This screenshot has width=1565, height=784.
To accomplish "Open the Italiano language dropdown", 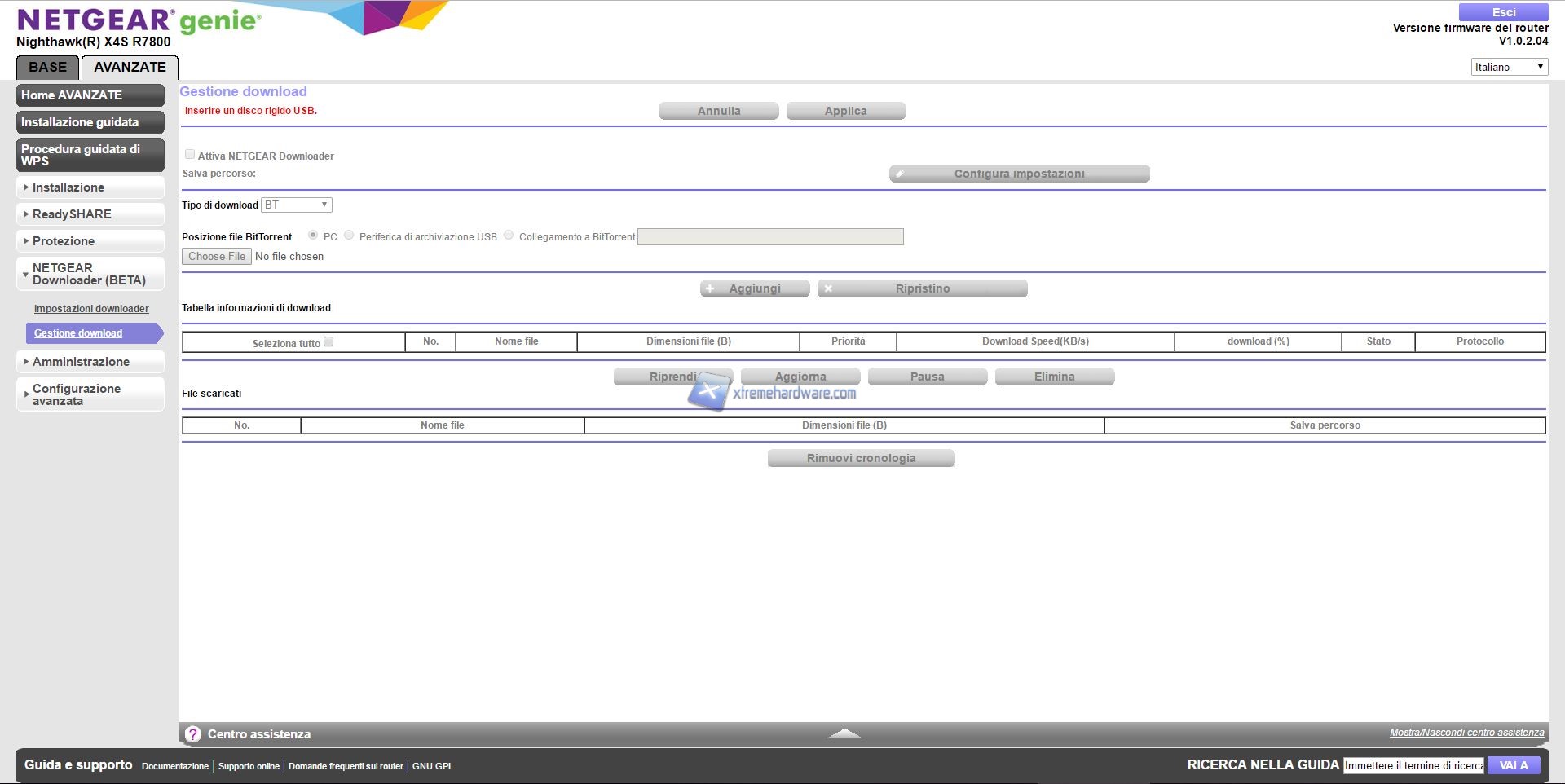I will (1509, 67).
